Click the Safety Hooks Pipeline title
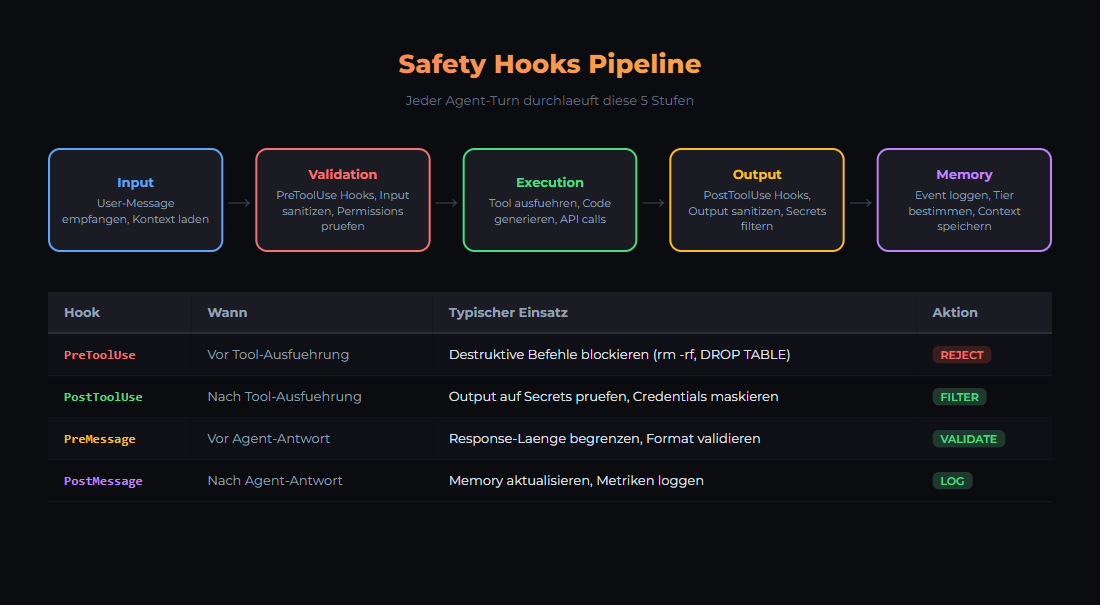 pyautogui.click(x=550, y=64)
